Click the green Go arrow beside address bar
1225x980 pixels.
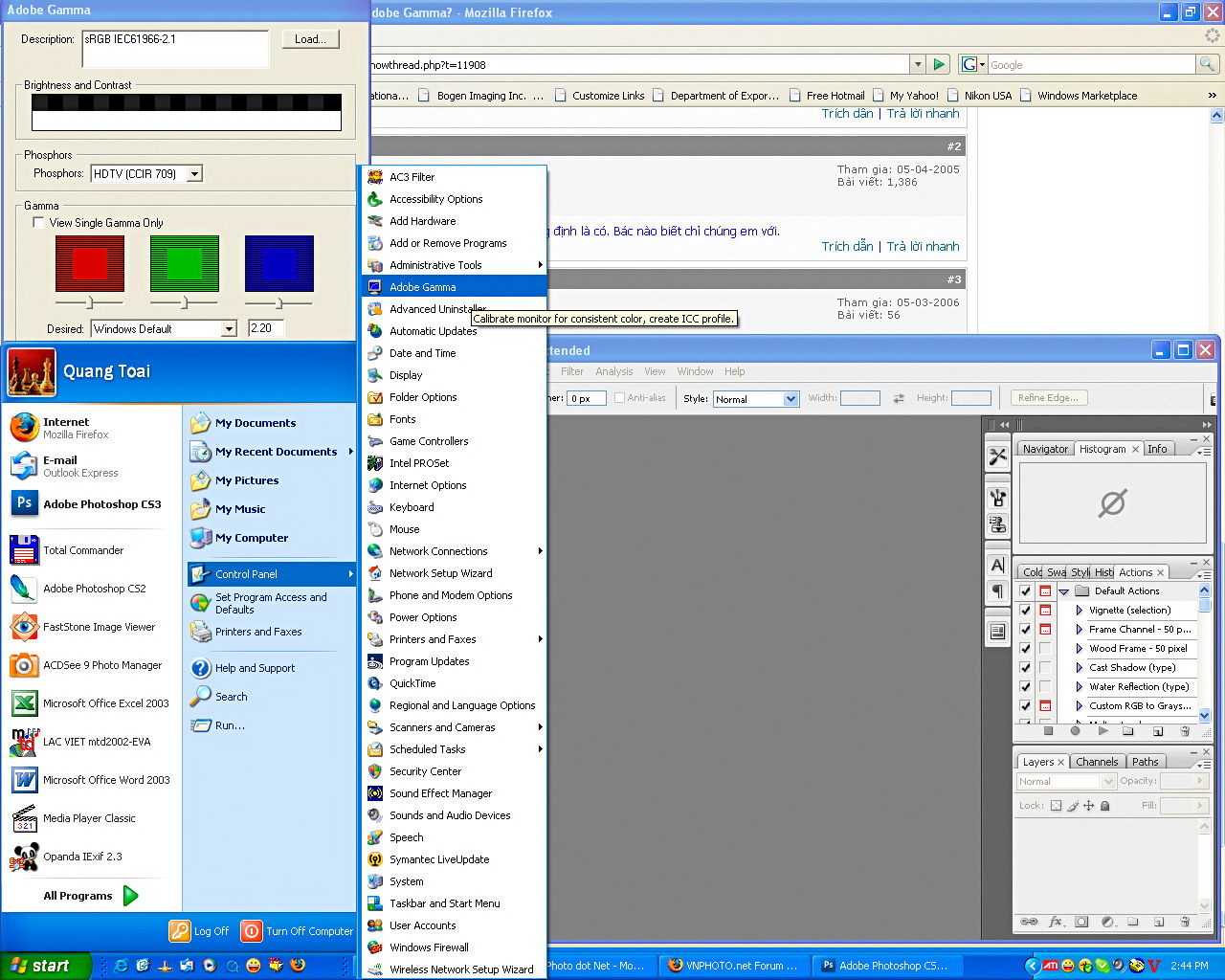[x=939, y=64]
